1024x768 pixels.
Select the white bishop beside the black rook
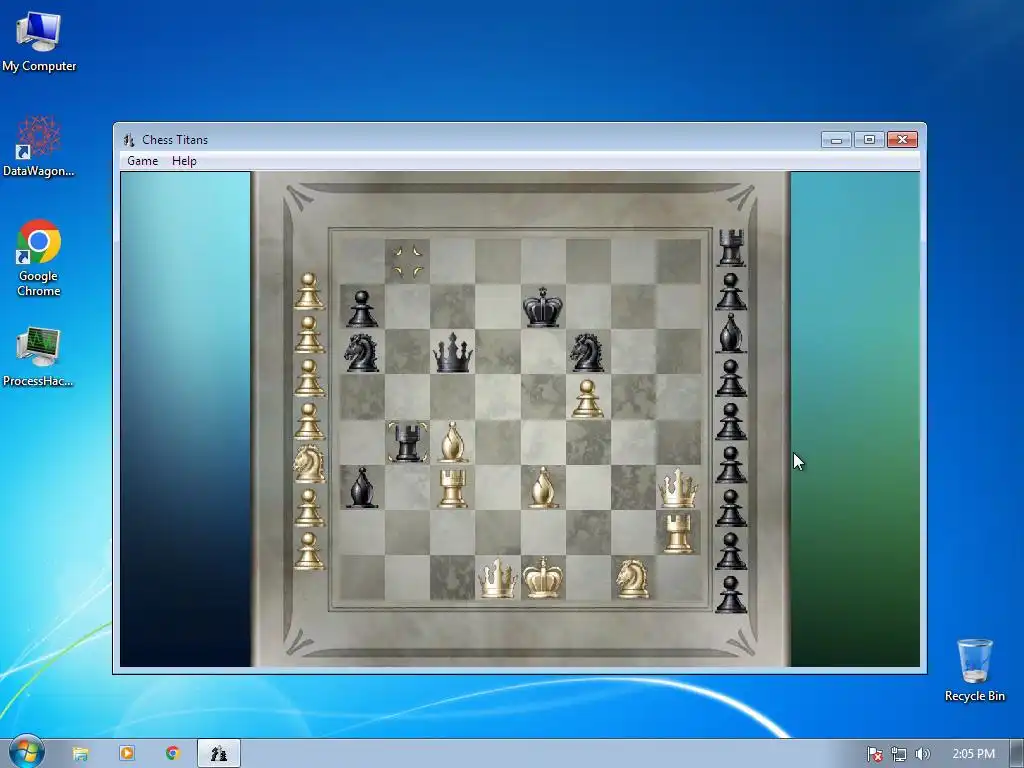453,442
